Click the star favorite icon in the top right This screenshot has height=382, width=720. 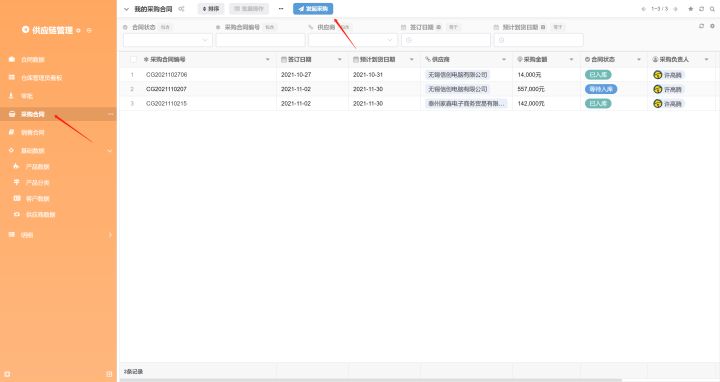point(690,9)
